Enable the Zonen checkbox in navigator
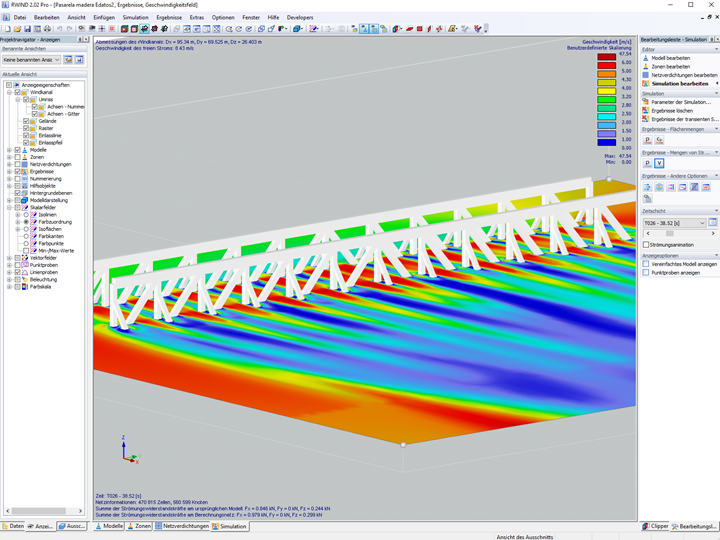Viewport: 720px width, 540px height. point(17,157)
